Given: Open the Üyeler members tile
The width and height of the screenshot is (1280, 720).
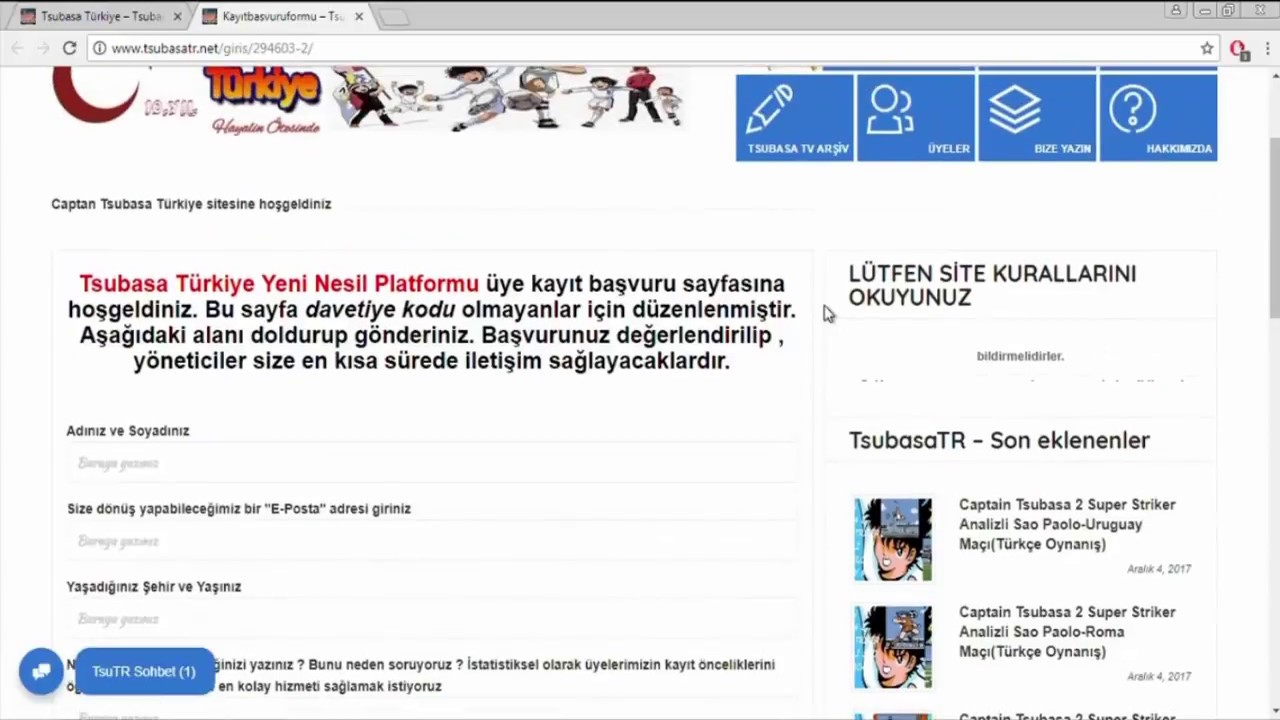Looking at the screenshot, I should pyautogui.click(x=916, y=117).
